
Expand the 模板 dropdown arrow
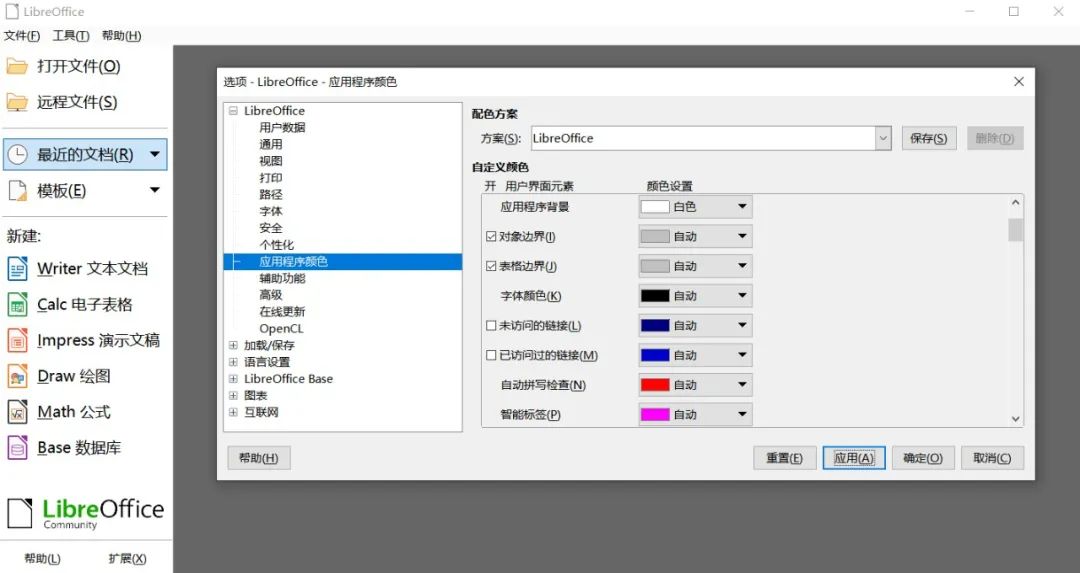(155, 190)
